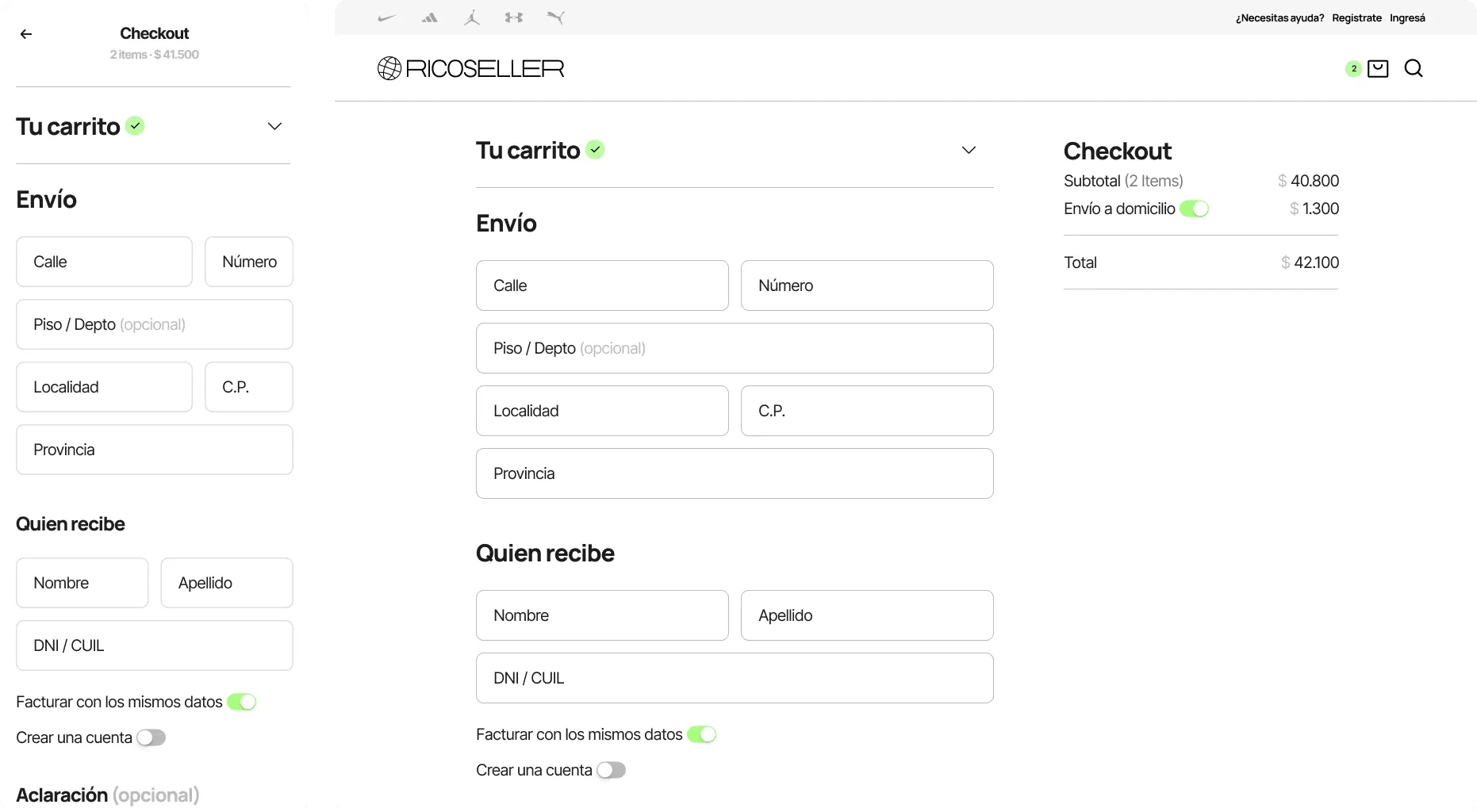Click the DNI / CUIL field in mobile panel
The width and height of the screenshot is (1477, 812).
click(x=155, y=645)
